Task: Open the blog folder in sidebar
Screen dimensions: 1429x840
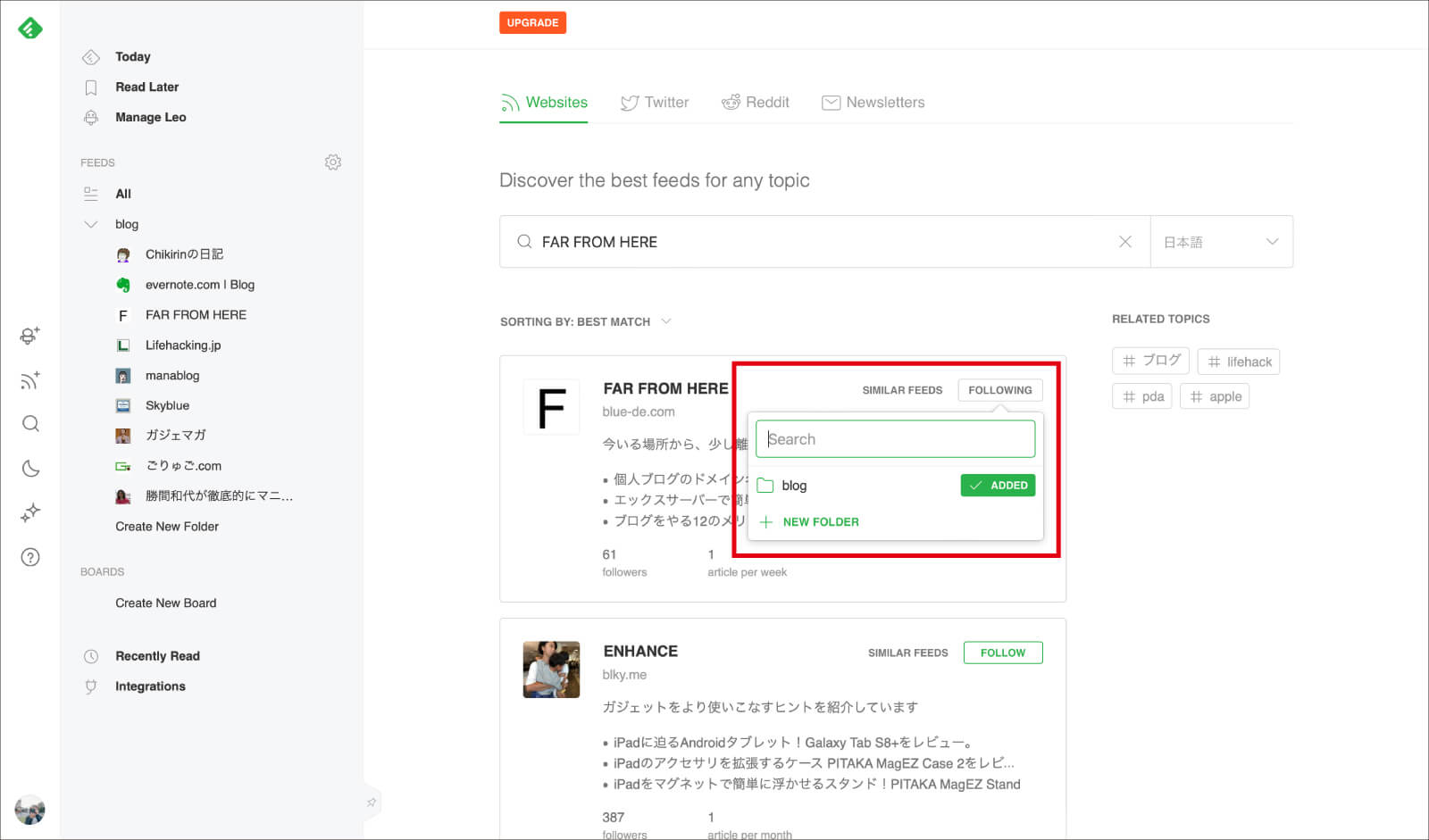Action: [127, 224]
